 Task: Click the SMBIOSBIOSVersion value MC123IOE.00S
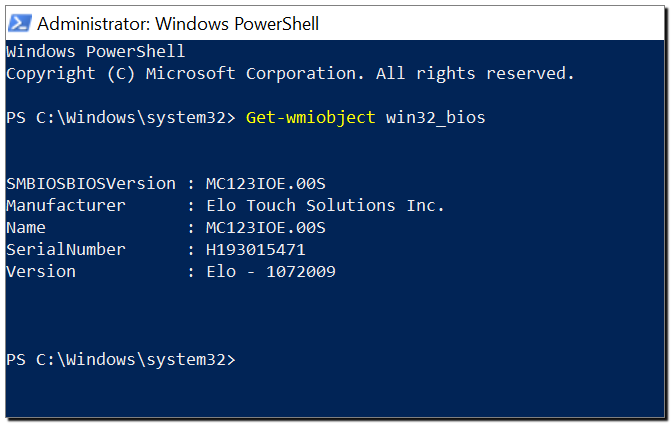(266, 184)
